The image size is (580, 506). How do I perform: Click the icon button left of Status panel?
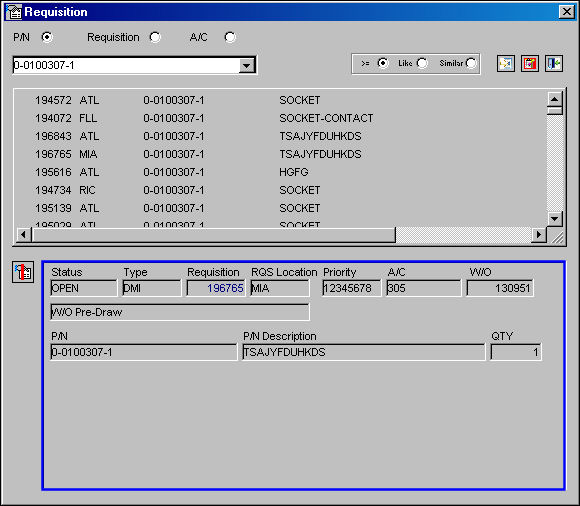point(23,272)
